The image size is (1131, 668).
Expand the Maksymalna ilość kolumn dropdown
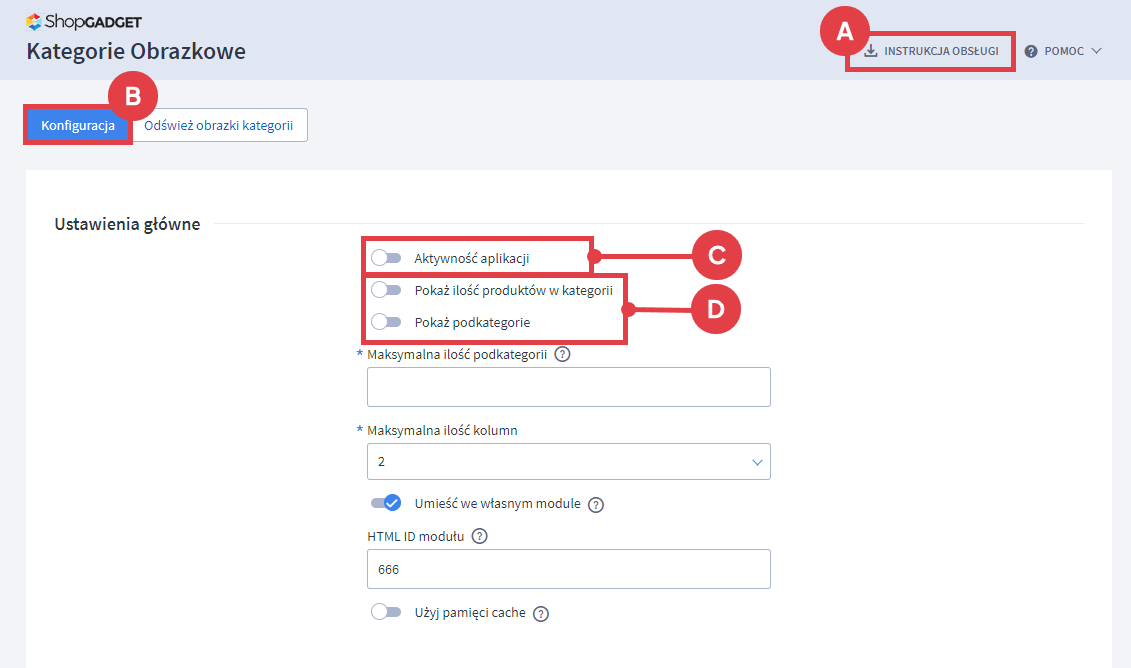(568, 462)
